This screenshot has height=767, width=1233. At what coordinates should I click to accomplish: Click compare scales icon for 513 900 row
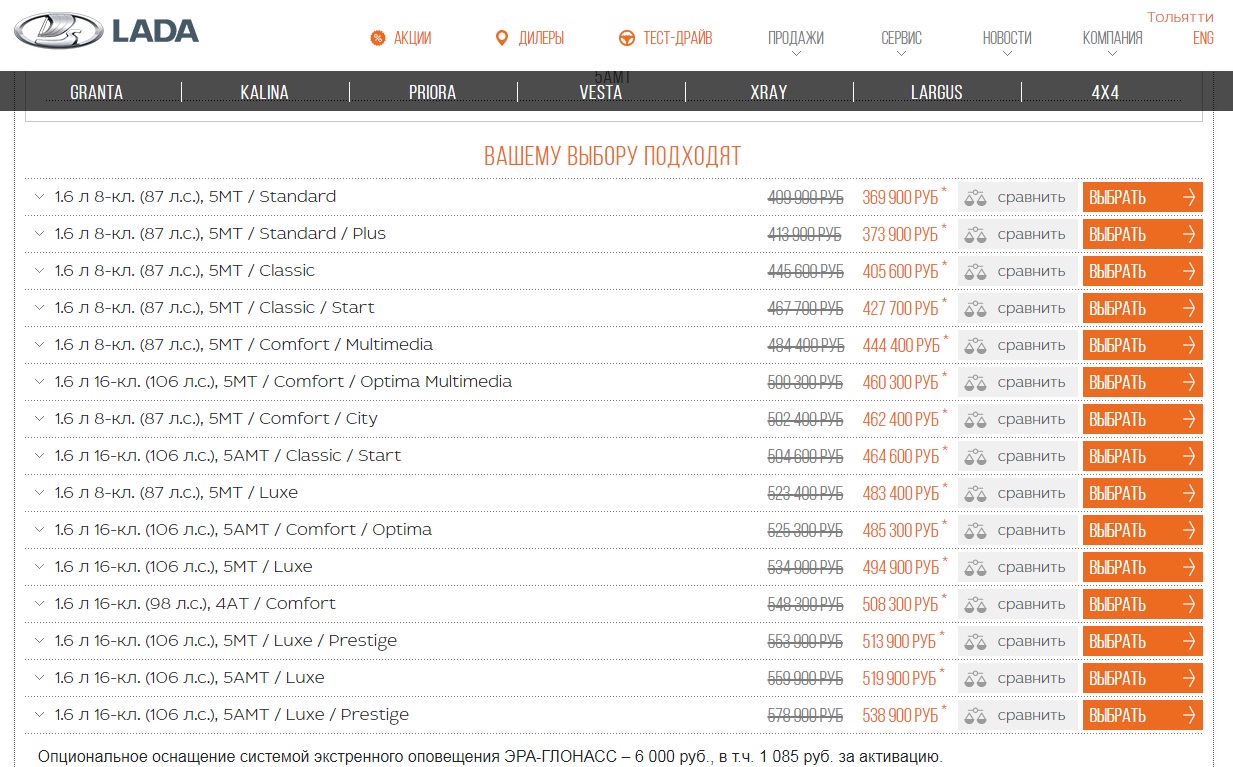[976, 641]
